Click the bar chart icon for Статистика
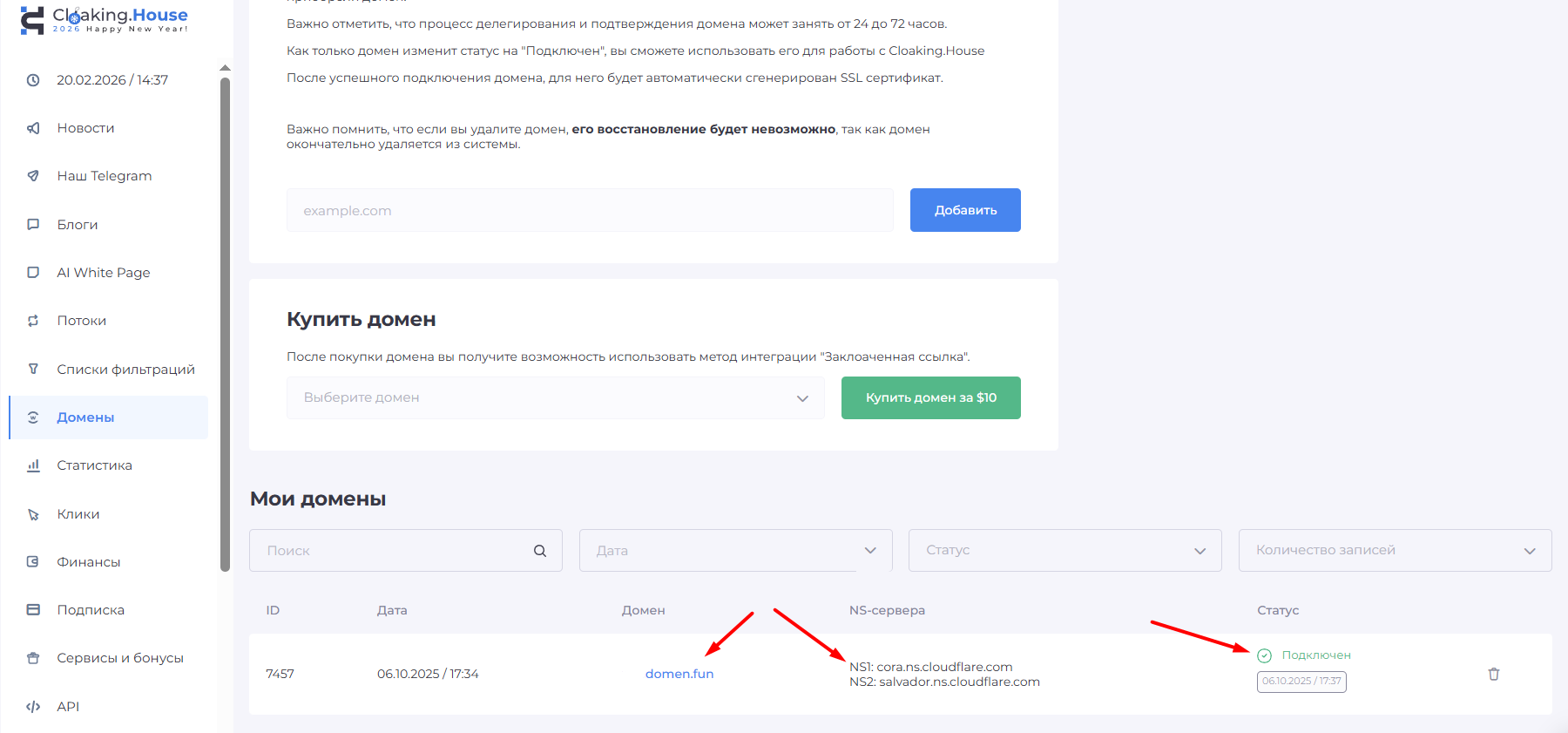Screen dimensions: 1568x733 pos(33,465)
